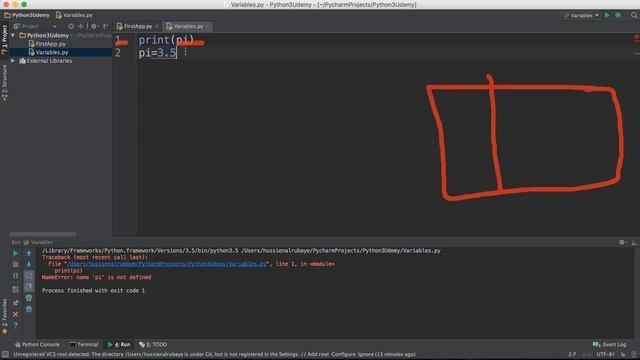Toggle the 2: Favorites side tool window

[x=4, y=316]
